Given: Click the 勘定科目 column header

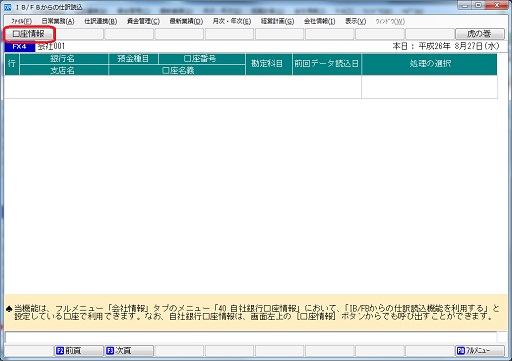Looking at the screenshot, I should click(269, 64).
